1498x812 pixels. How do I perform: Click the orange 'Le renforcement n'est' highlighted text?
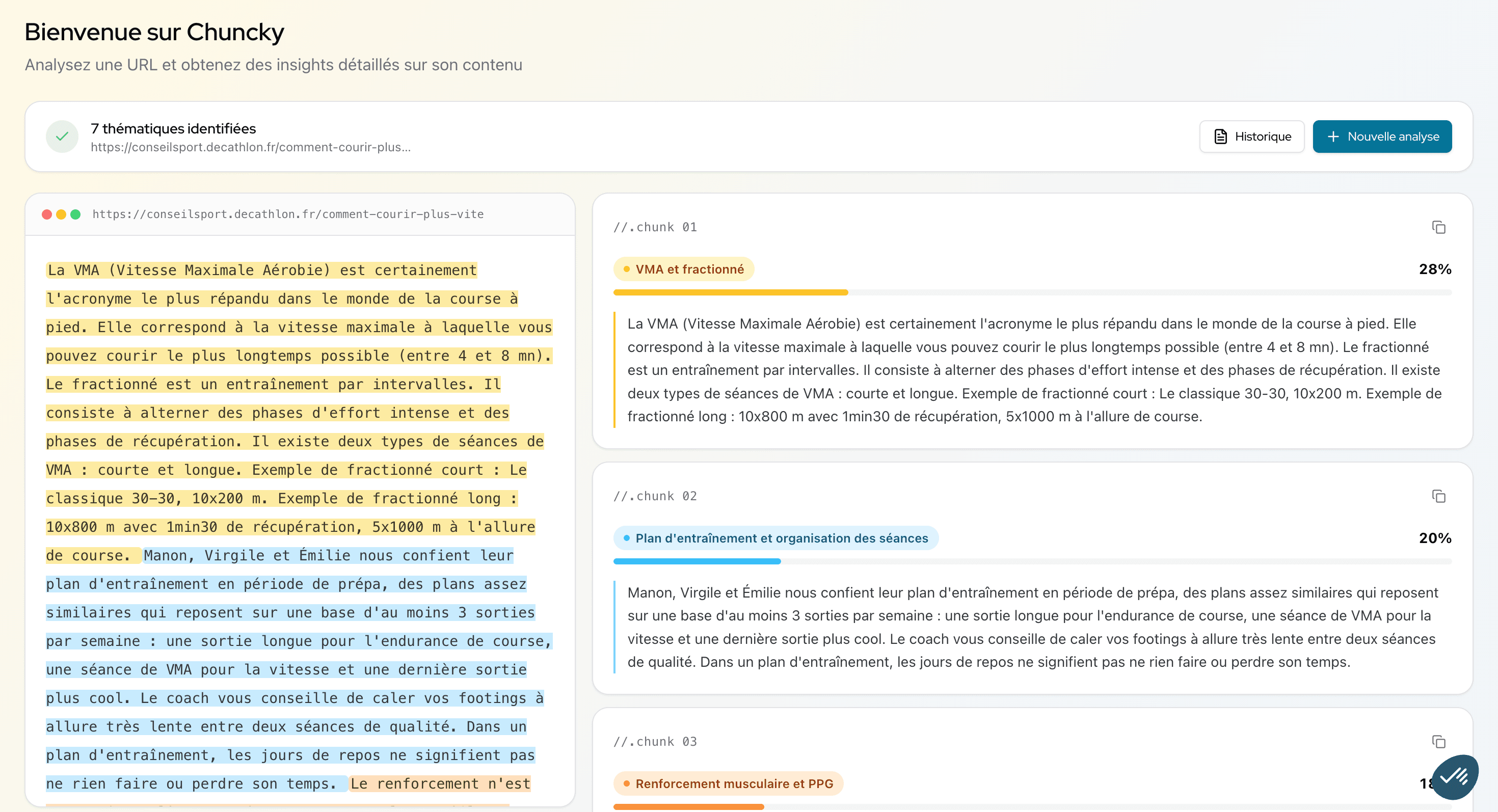point(440,783)
